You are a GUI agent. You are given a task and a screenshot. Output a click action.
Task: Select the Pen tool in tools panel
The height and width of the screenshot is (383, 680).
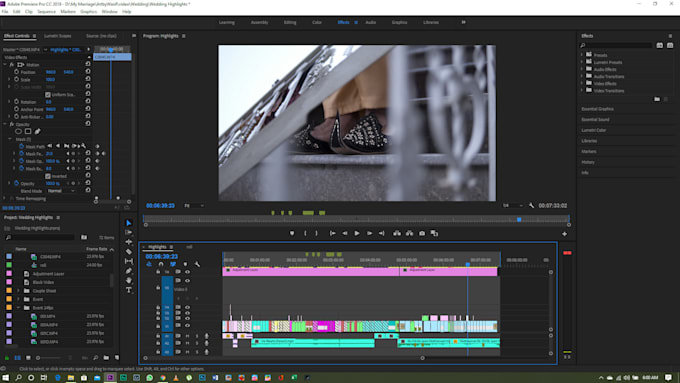(x=129, y=271)
